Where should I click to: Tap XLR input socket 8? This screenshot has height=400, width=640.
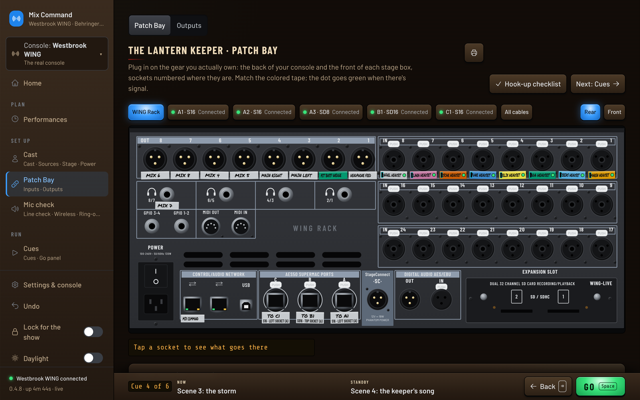pyautogui.click(x=393, y=159)
